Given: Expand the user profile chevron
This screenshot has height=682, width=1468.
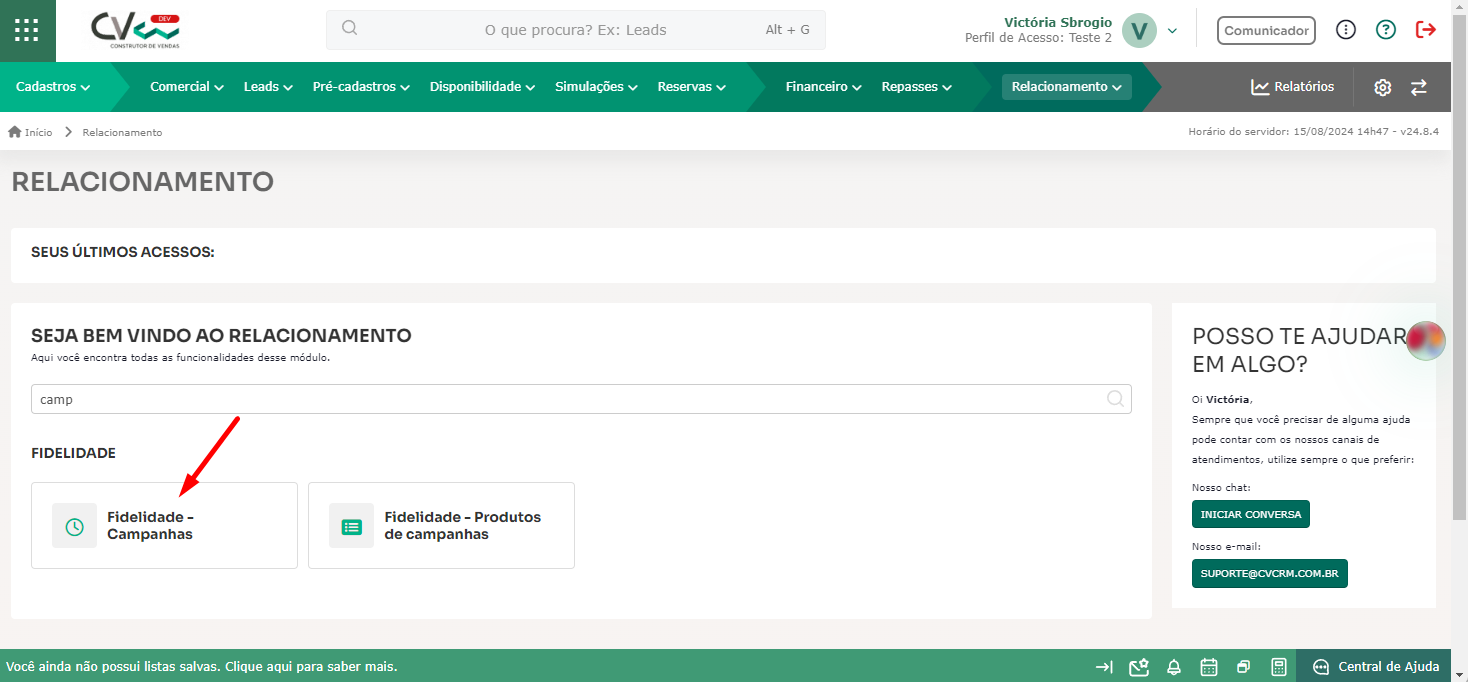Looking at the screenshot, I should pyautogui.click(x=1172, y=31).
